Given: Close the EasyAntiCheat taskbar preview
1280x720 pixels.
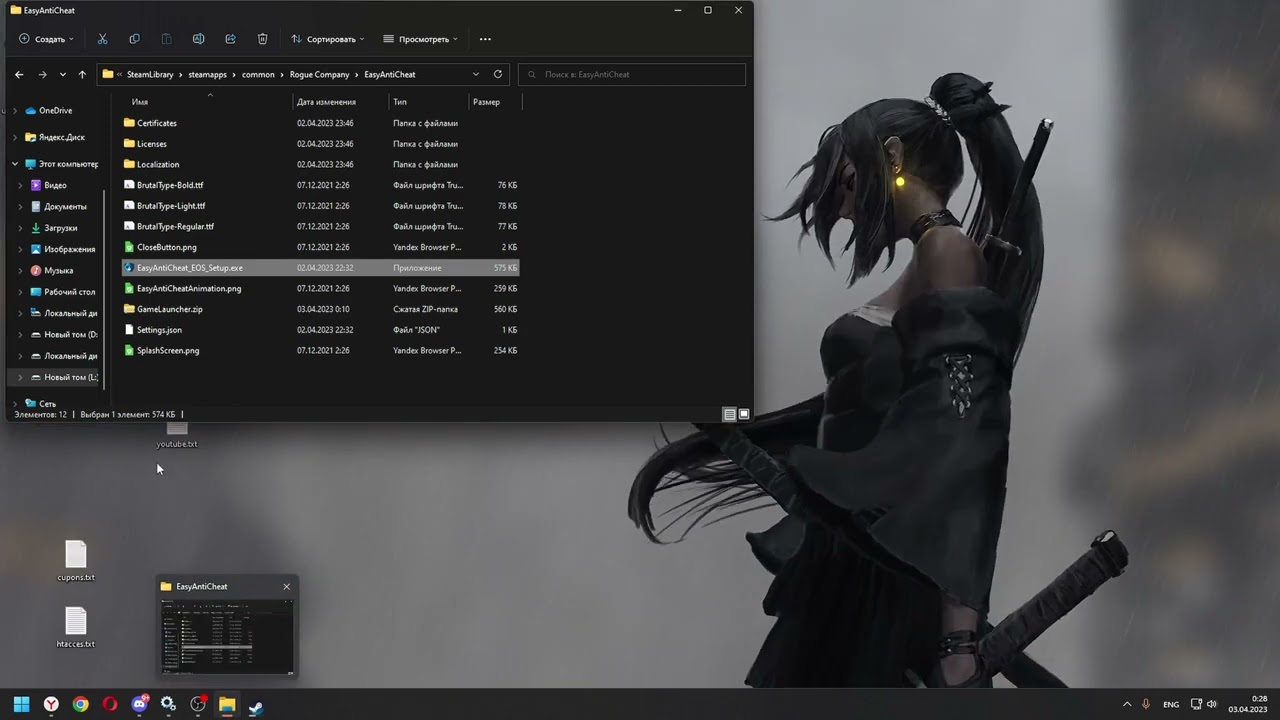Looking at the screenshot, I should (x=286, y=587).
